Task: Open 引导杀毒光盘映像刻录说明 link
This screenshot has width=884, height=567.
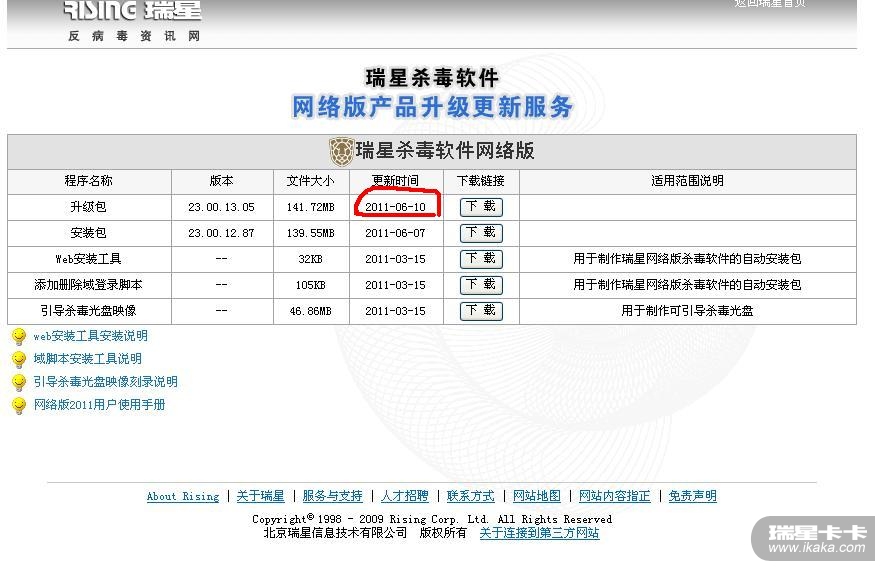Action: click(x=105, y=382)
